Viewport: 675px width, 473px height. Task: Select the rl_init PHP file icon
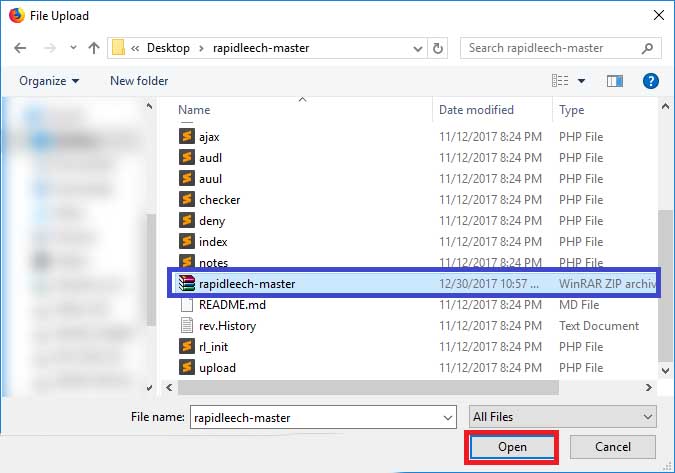click(187, 346)
